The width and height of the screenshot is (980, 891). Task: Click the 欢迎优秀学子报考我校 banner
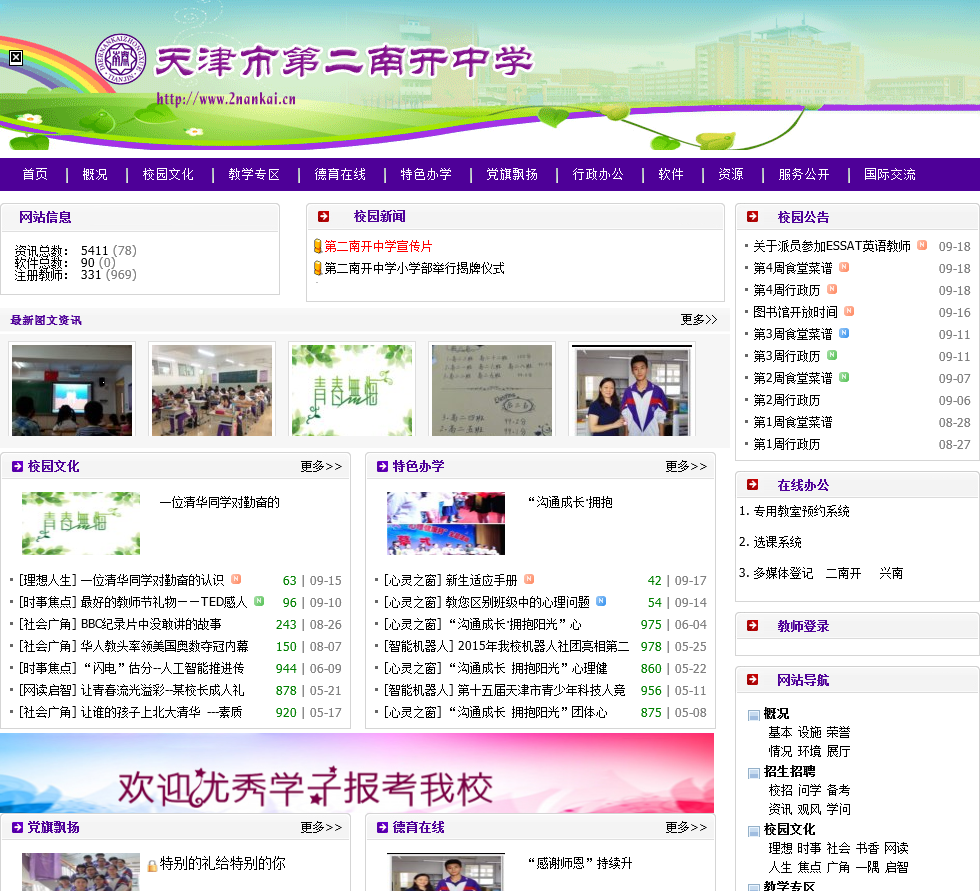click(x=357, y=773)
